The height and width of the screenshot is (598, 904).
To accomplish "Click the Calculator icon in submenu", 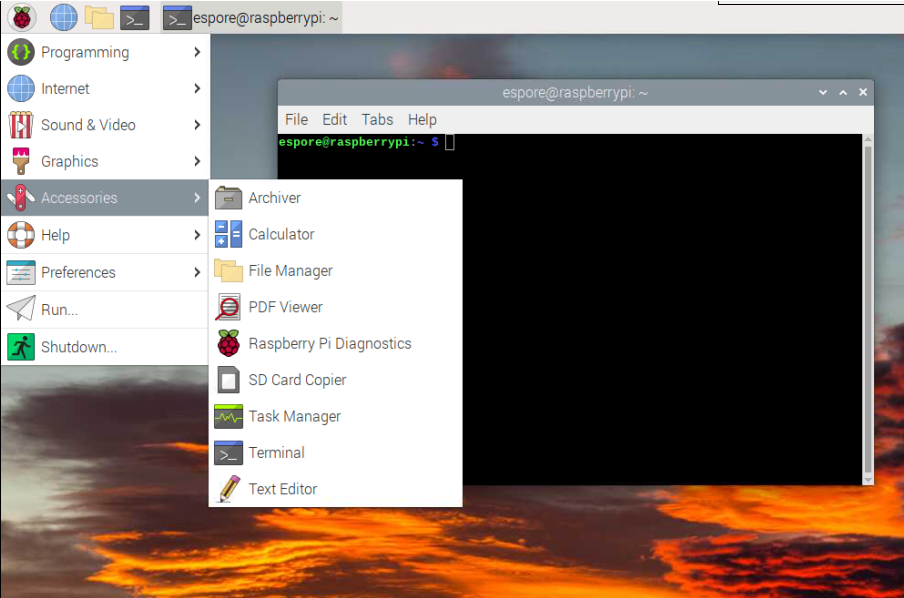I will 228,234.
